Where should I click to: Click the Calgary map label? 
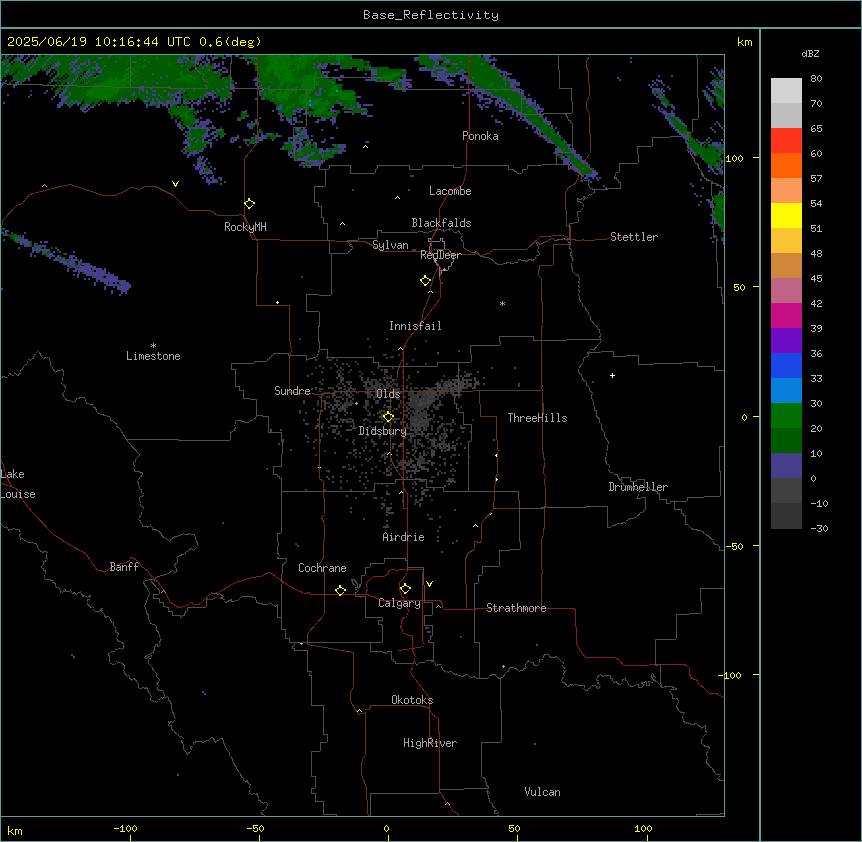pos(399,603)
